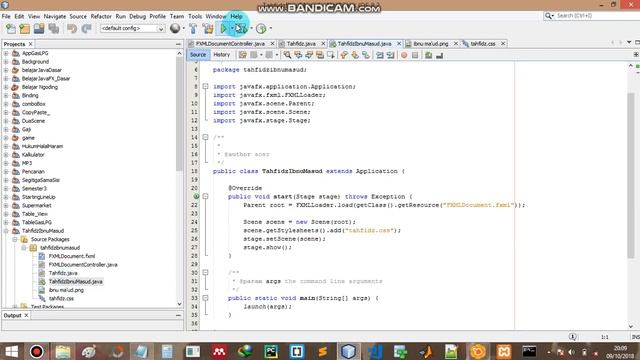
Task: Open the File menu
Action: (x=6, y=16)
